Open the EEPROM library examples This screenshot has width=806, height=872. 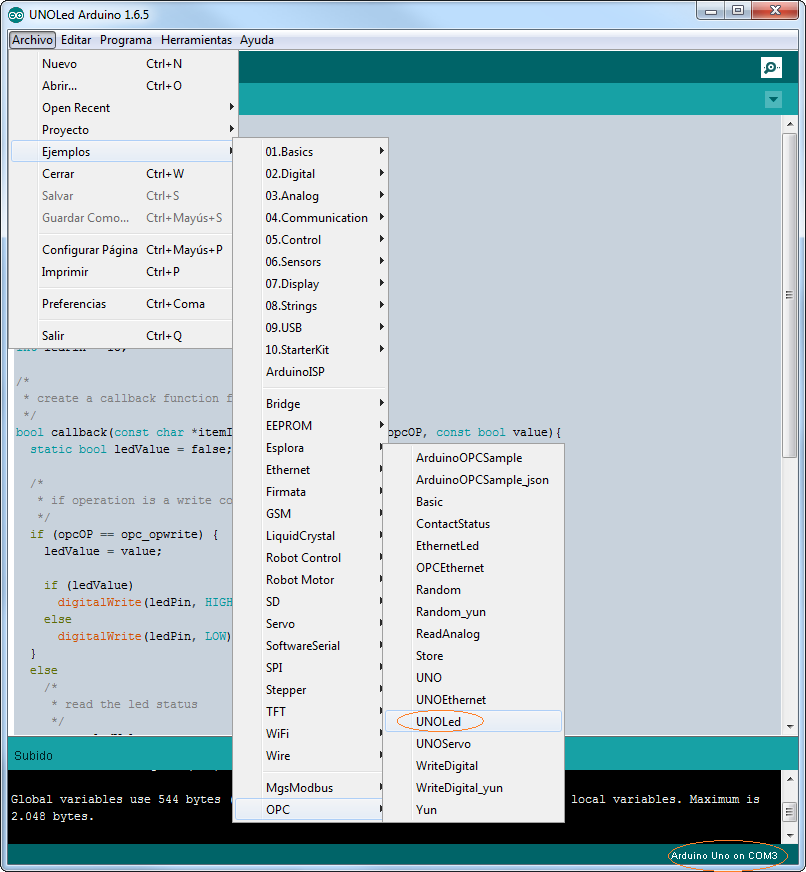pos(310,426)
